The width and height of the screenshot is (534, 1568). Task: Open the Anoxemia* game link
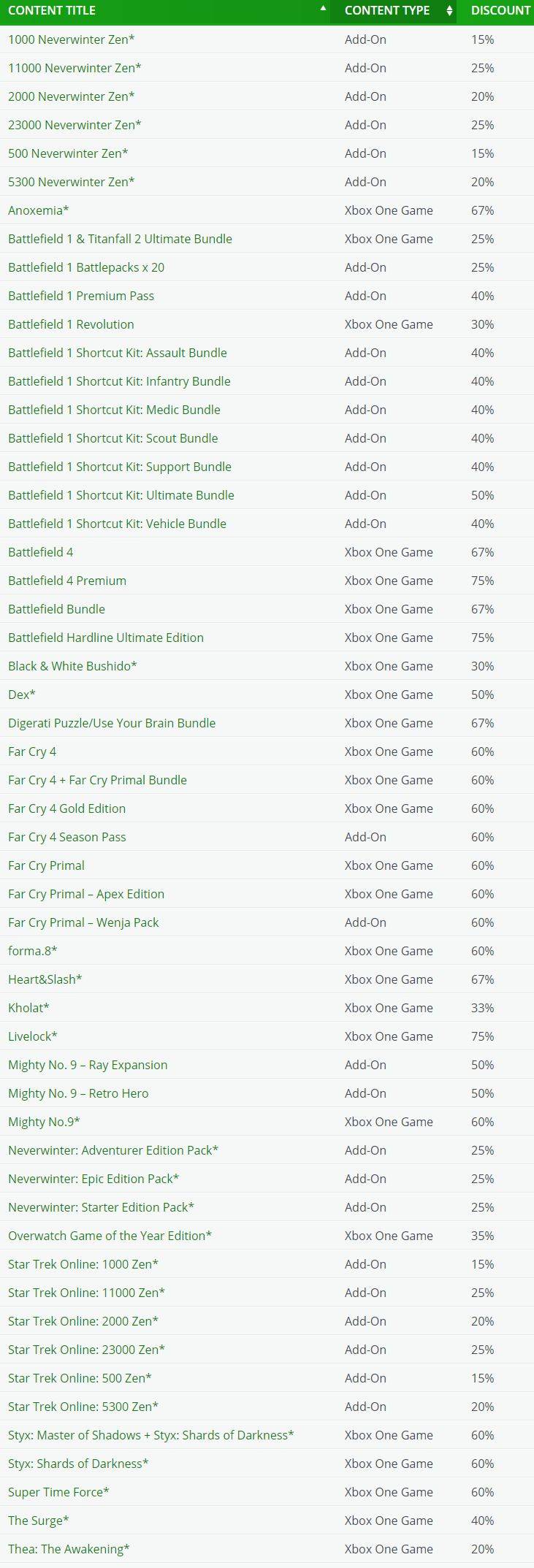pyautogui.click(x=39, y=210)
